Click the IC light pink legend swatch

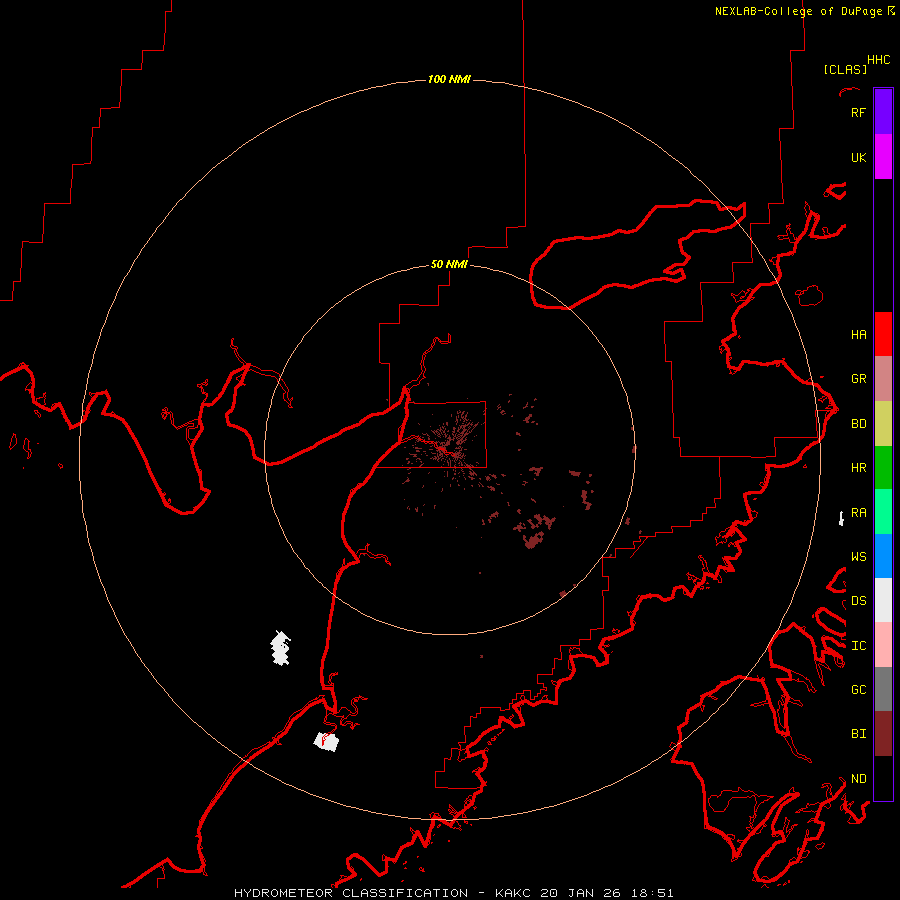[x=883, y=645]
